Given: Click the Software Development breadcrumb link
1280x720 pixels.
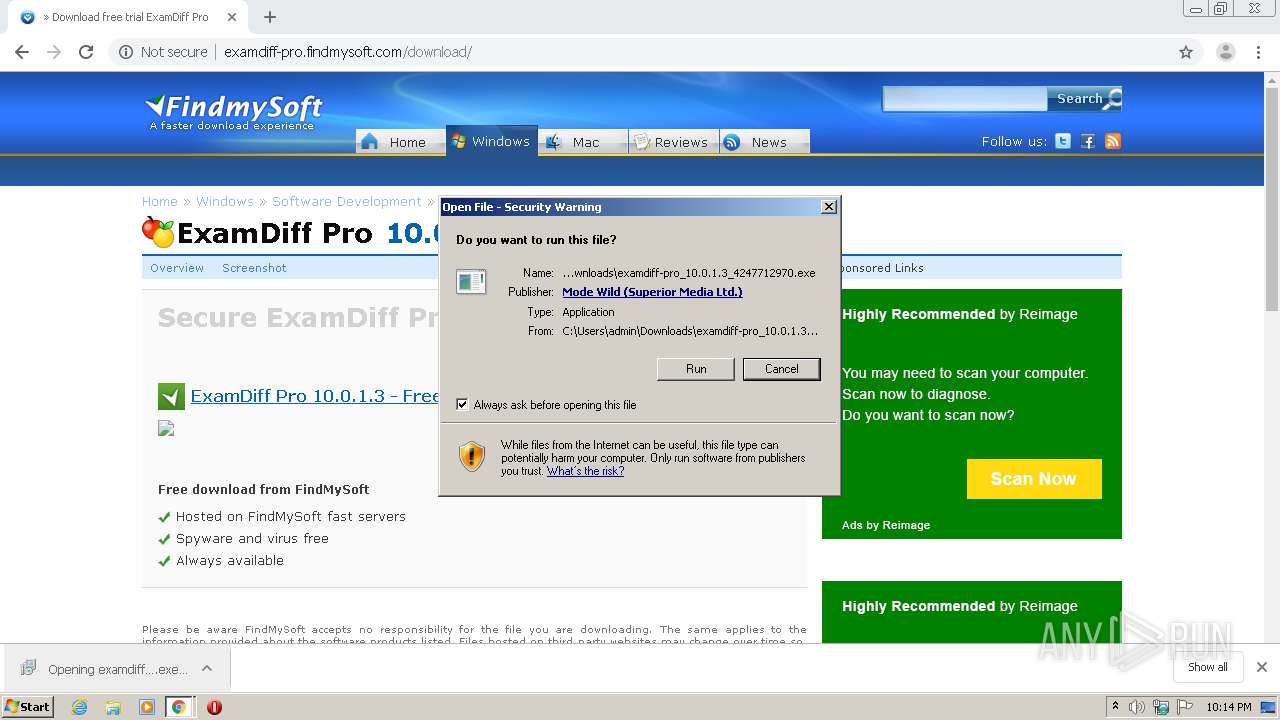Looking at the screenshot, I should pos(347,201).
